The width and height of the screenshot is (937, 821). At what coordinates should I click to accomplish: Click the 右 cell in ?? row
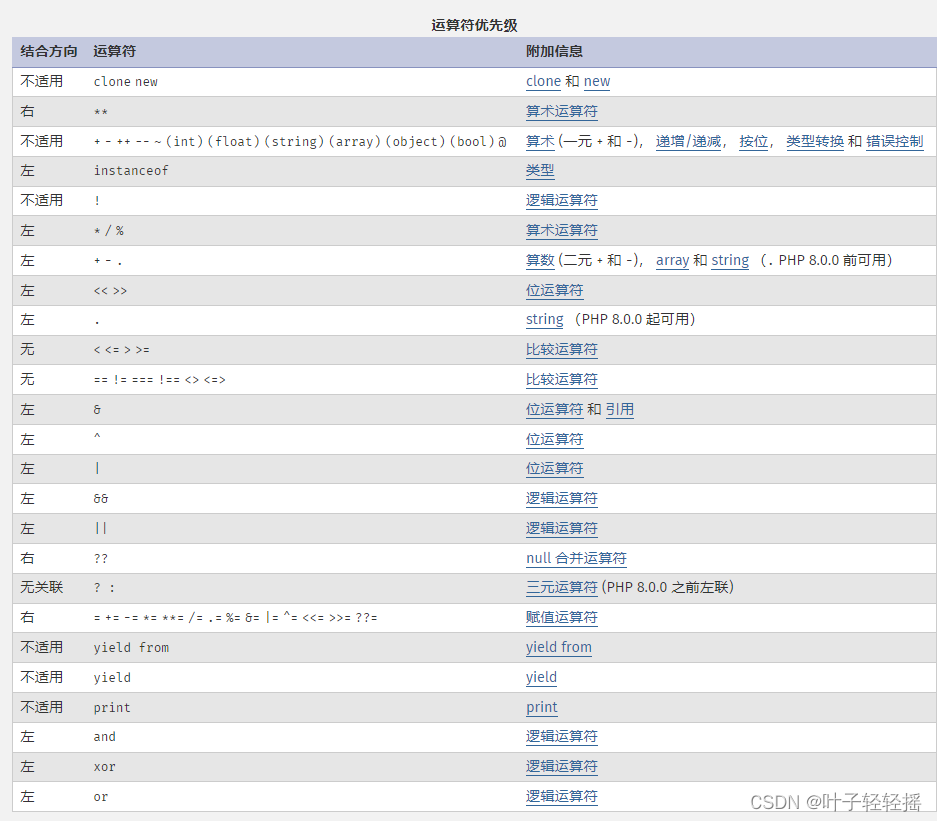[x=27, y=558]
